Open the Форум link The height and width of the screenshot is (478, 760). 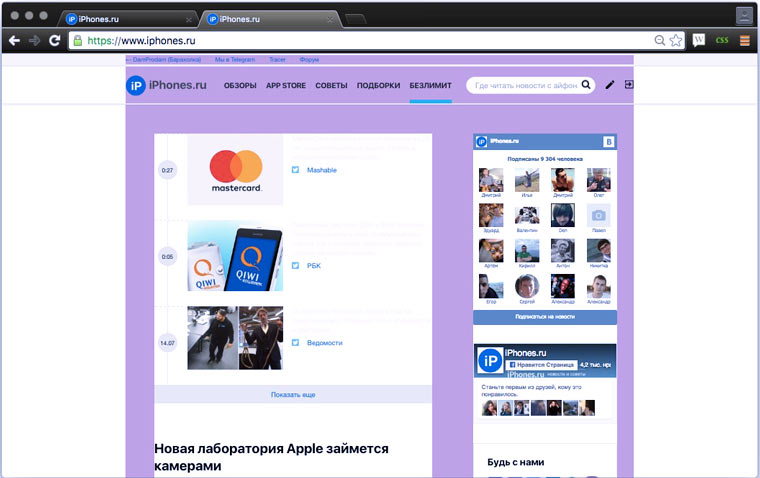tap(309, 60)
